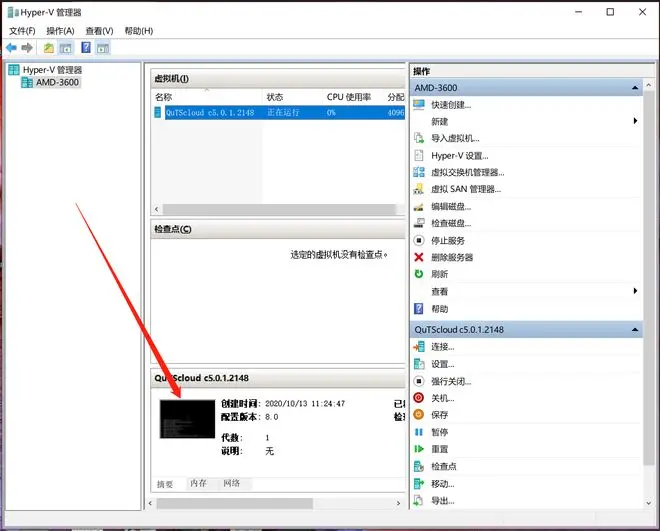The height and width of the screenshot is (531, 660).
Task: Click the Back arrow toolbar icon
Action: (x=11, y=48)
